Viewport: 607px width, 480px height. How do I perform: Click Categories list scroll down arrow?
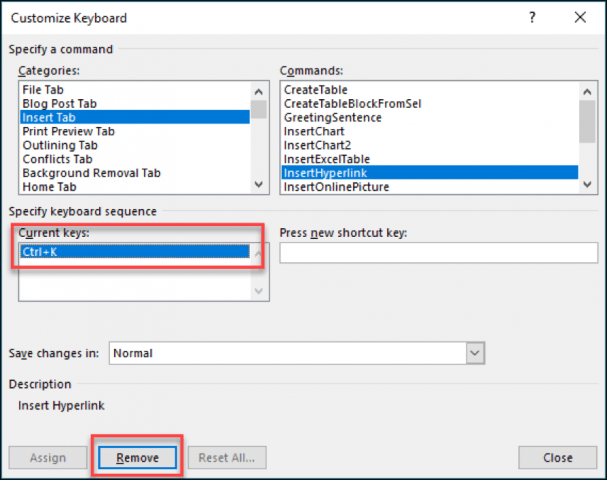[x=259, y=184]
